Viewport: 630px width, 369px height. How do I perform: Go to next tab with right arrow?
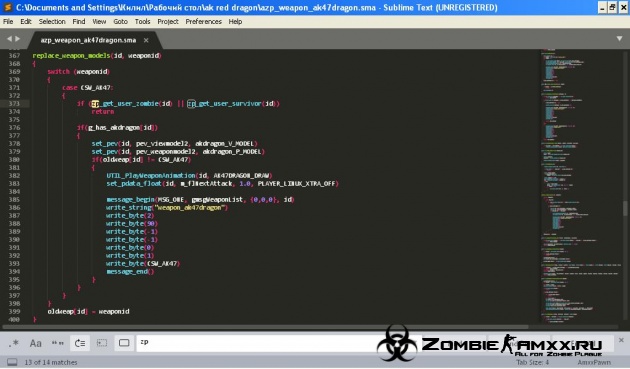(x=17, y=39)
